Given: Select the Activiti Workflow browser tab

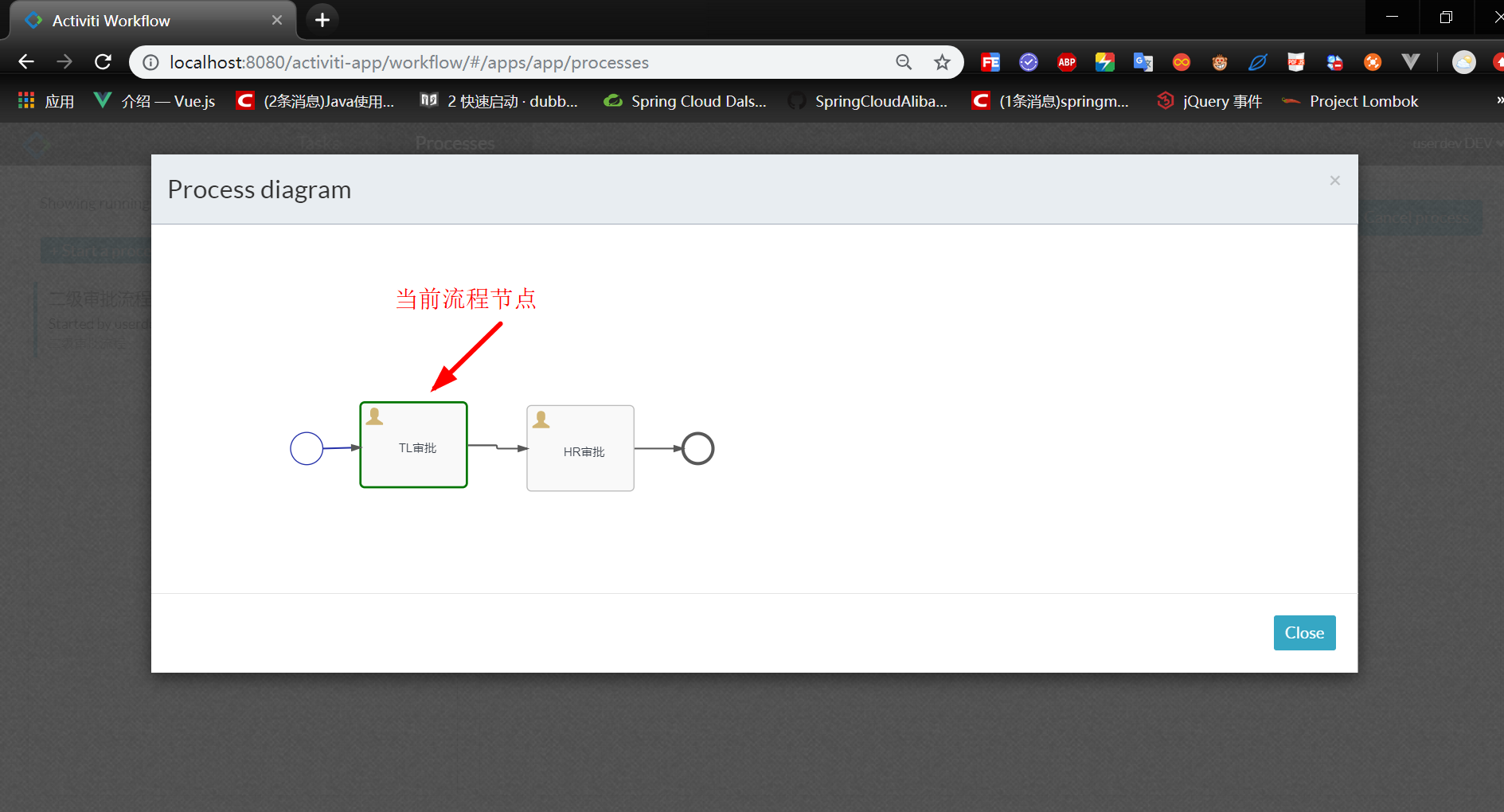Looking at the screenshot, I should click(x=153, y=20).
